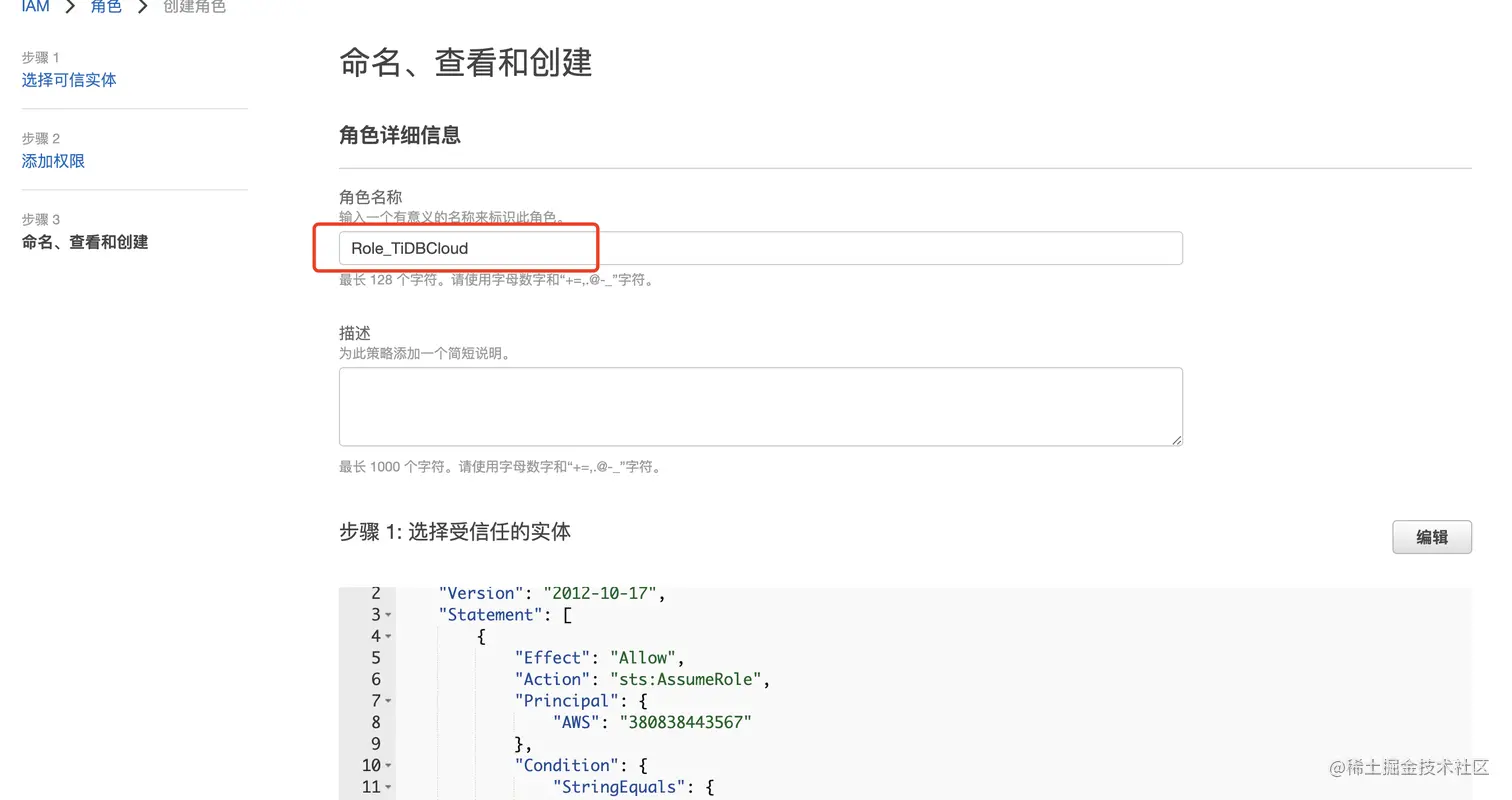Select step 3 命名、查看和创建

click(85, 242)
